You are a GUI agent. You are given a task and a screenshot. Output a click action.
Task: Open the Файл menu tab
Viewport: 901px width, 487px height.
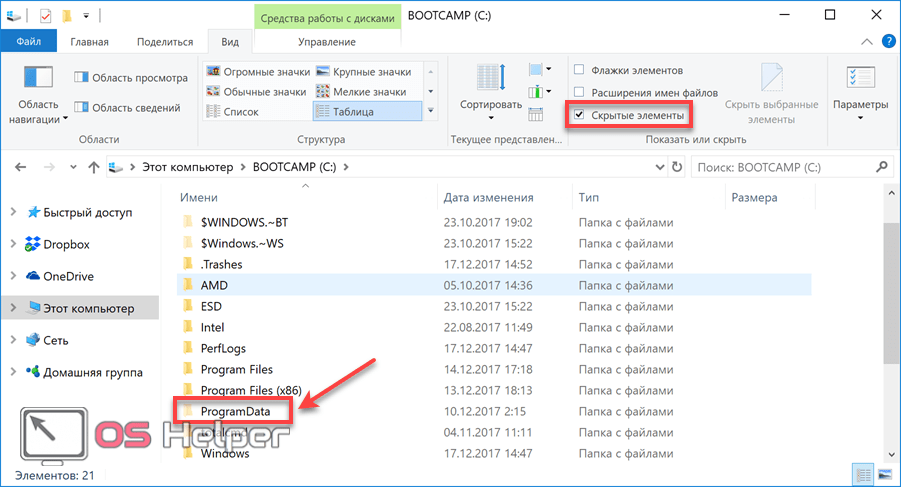(x=28, y=42)
